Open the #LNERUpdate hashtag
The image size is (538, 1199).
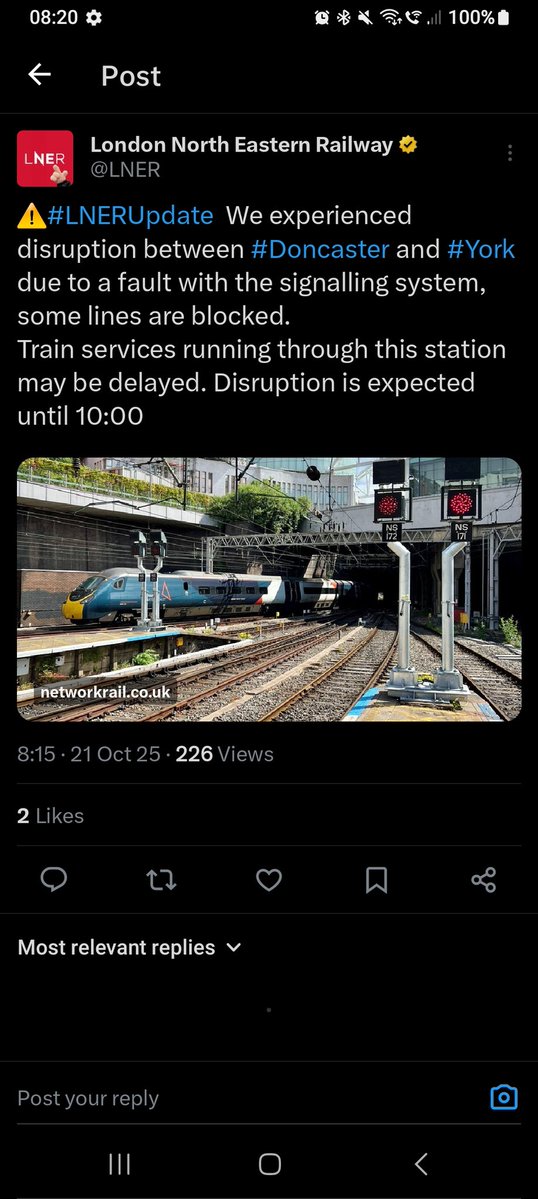pyautogui.click(x=130, y=216)
